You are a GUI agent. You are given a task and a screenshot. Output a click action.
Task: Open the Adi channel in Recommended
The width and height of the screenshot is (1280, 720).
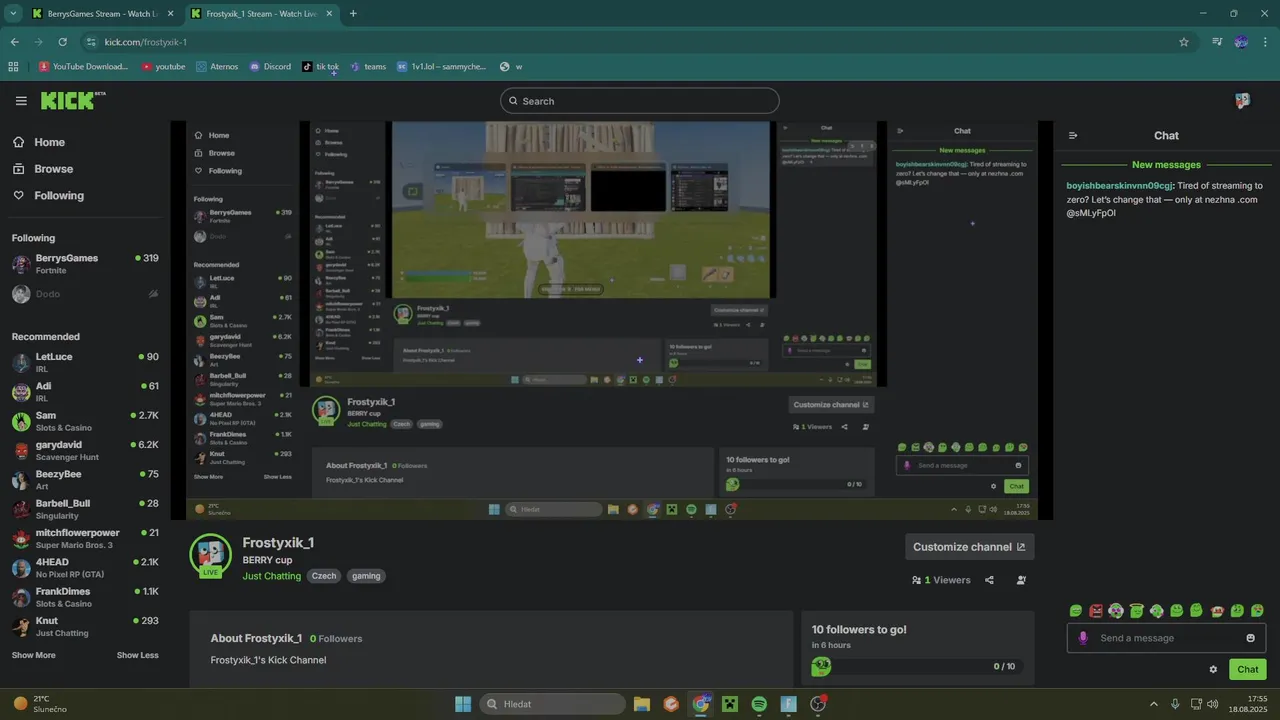pyautogui.click(x=85, y=392)
